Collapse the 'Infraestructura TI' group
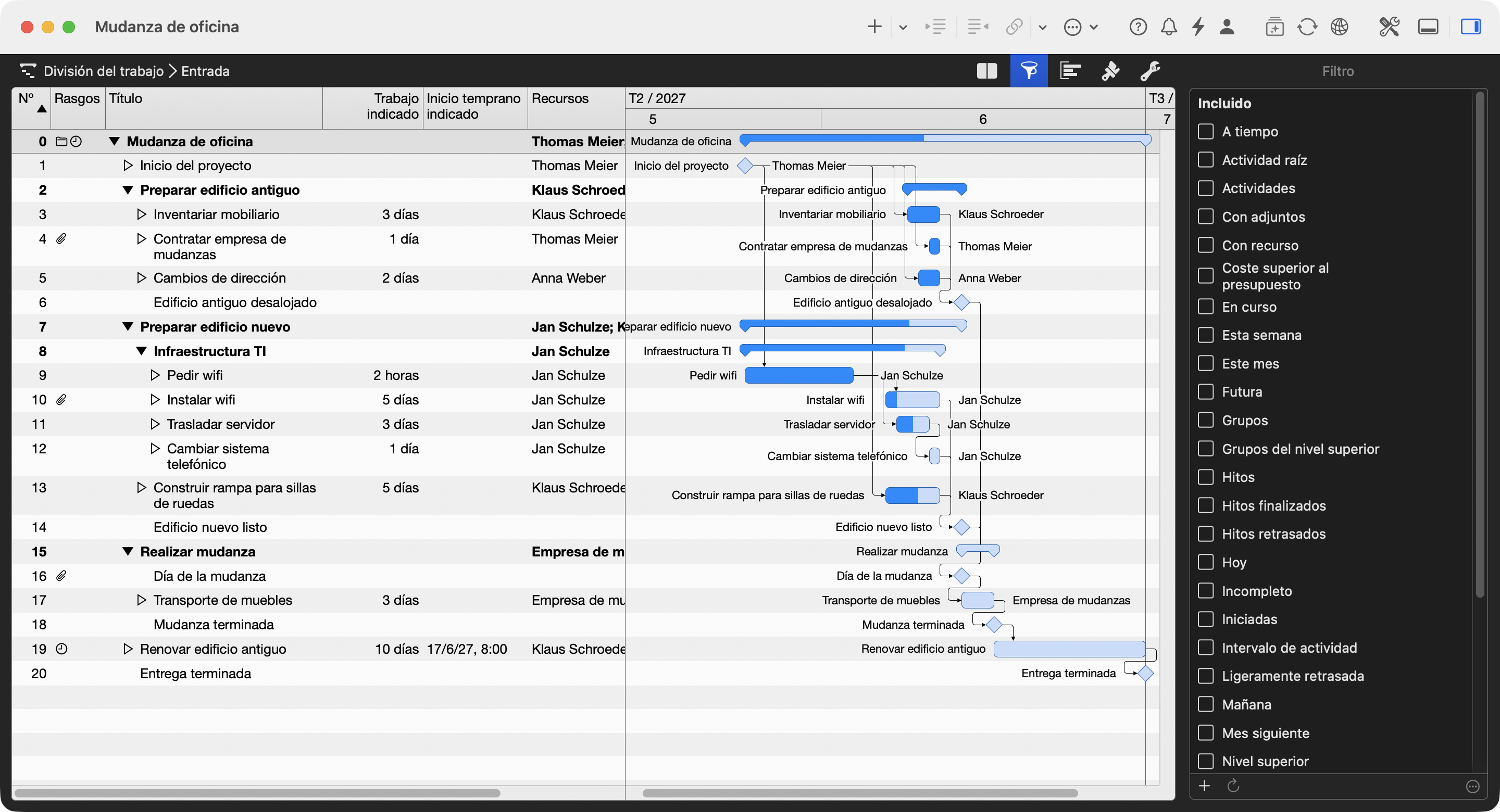 click(x=141, y=351)
